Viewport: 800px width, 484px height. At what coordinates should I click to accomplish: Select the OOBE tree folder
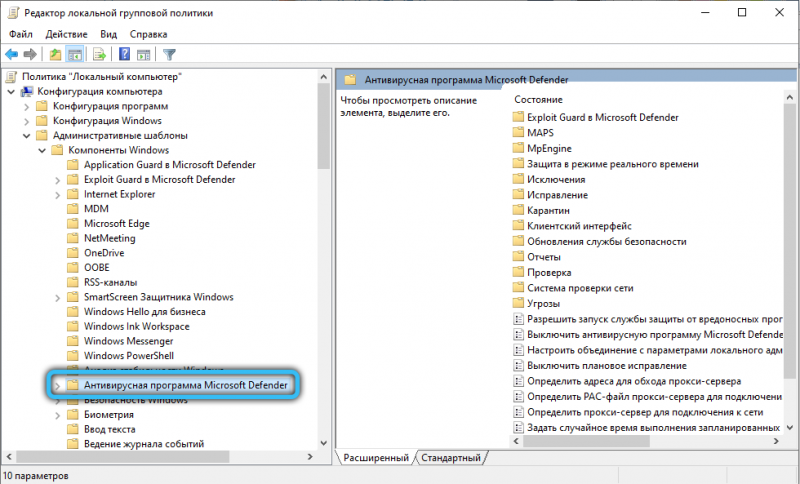(96, 267)
